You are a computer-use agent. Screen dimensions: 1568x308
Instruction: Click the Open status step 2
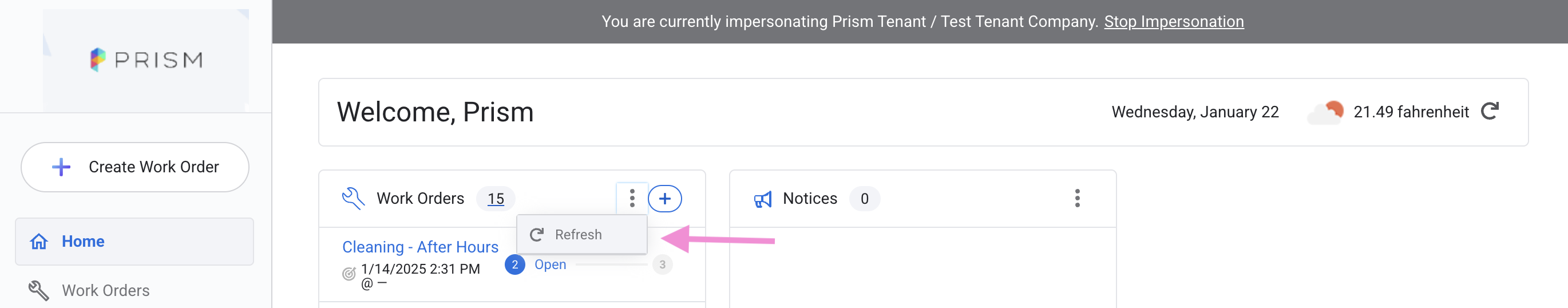coord(515,264)
